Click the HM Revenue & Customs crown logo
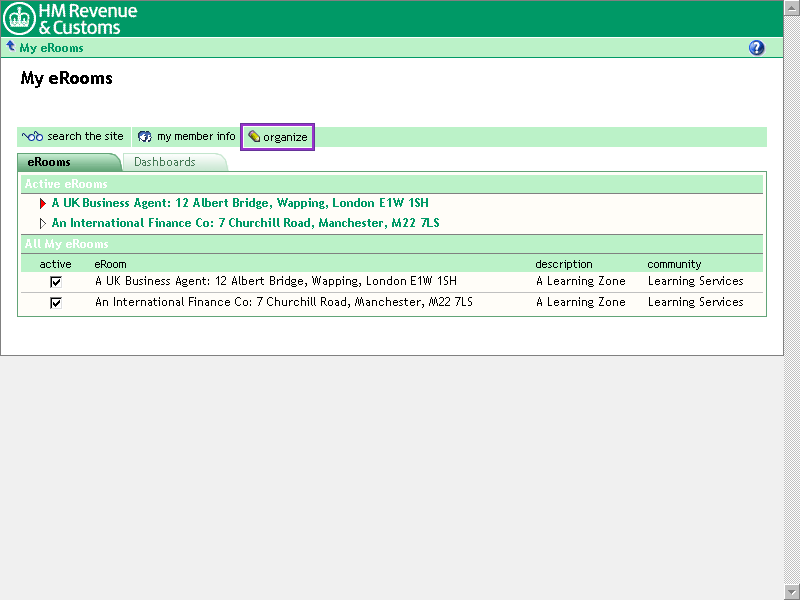 19,19
